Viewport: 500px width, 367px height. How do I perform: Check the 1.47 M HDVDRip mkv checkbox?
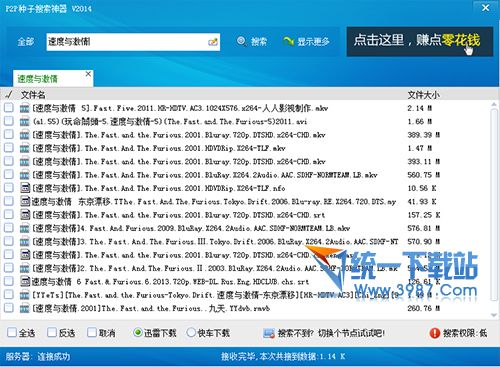point(9,148)
